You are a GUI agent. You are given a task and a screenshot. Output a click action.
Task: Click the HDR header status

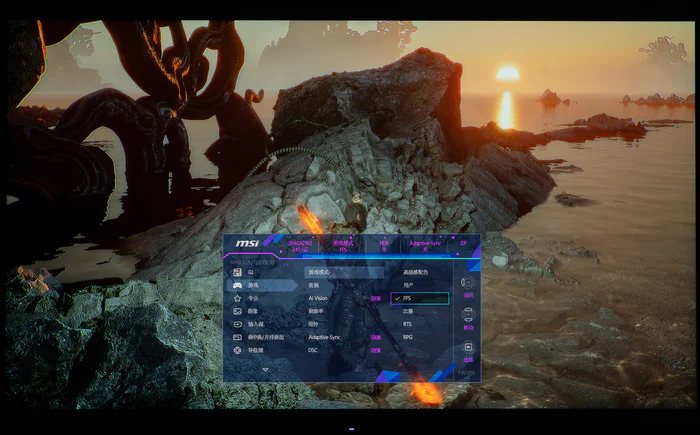(x=384, y=246)
